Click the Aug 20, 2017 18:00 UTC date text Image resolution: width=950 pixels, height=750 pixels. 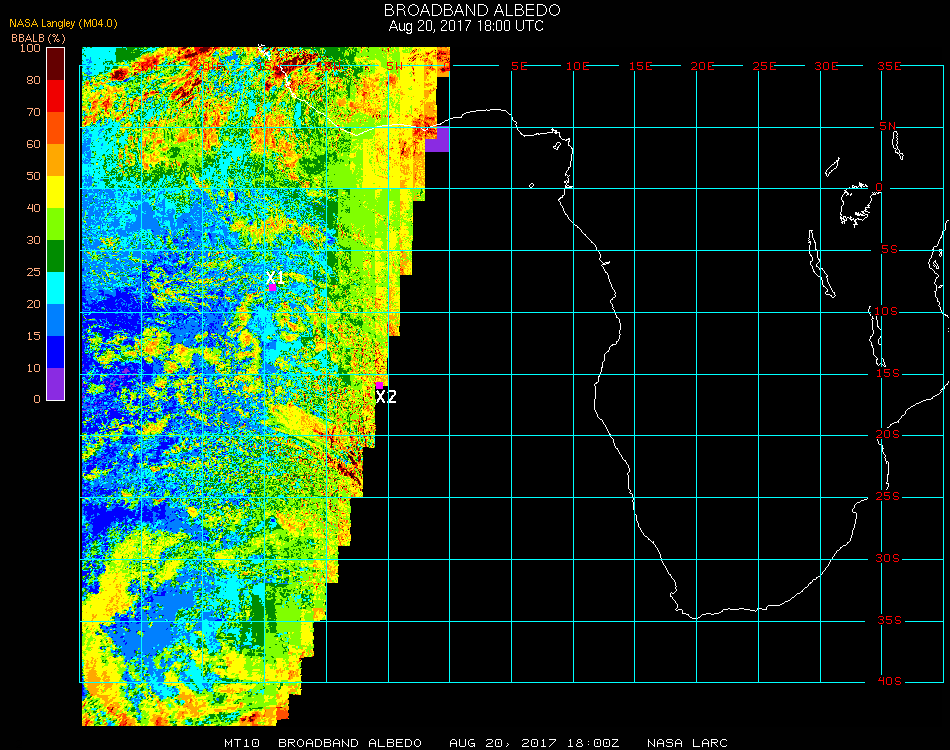tap(466, 26)
